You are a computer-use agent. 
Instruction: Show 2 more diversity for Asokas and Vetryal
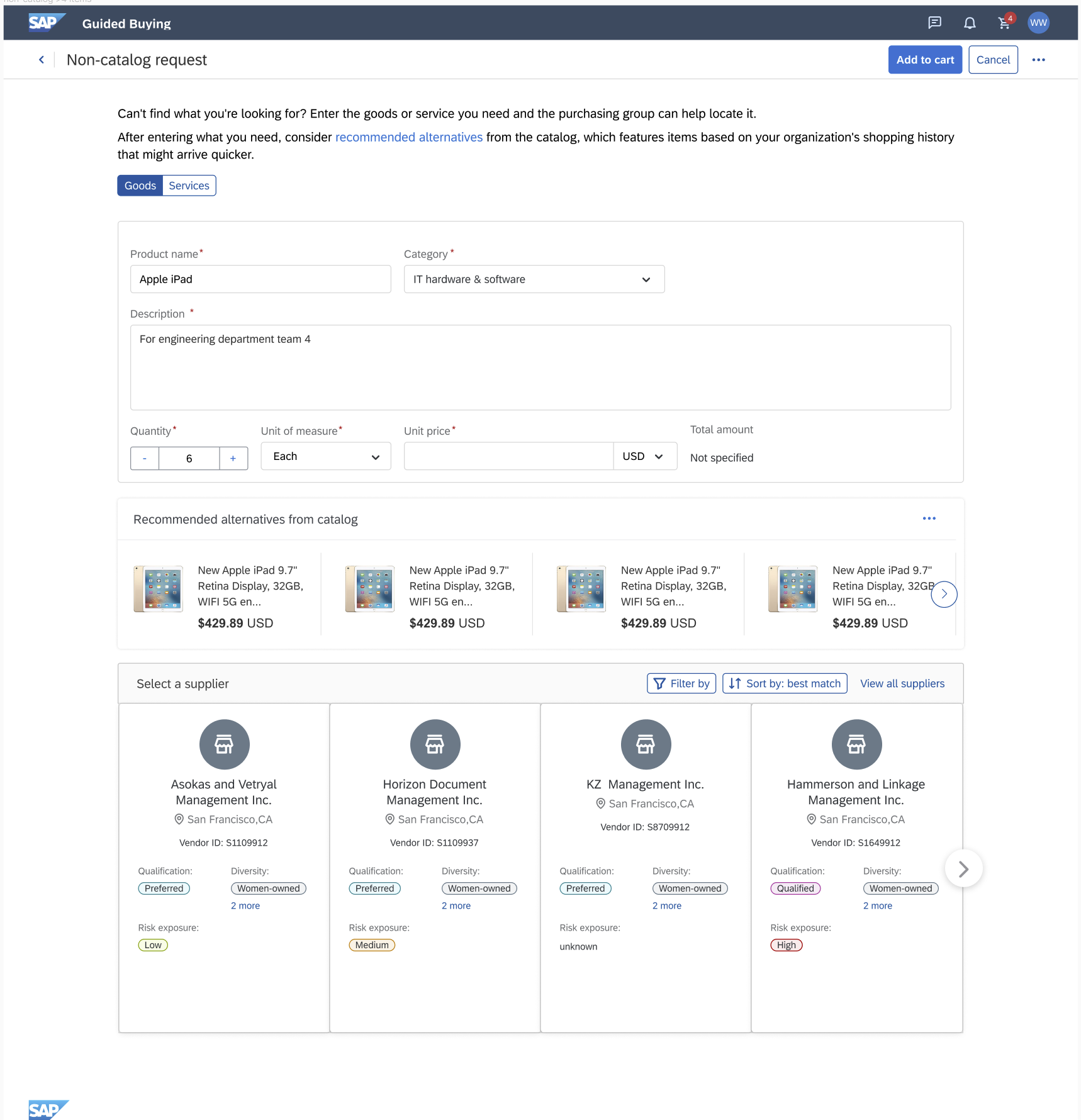245,905
